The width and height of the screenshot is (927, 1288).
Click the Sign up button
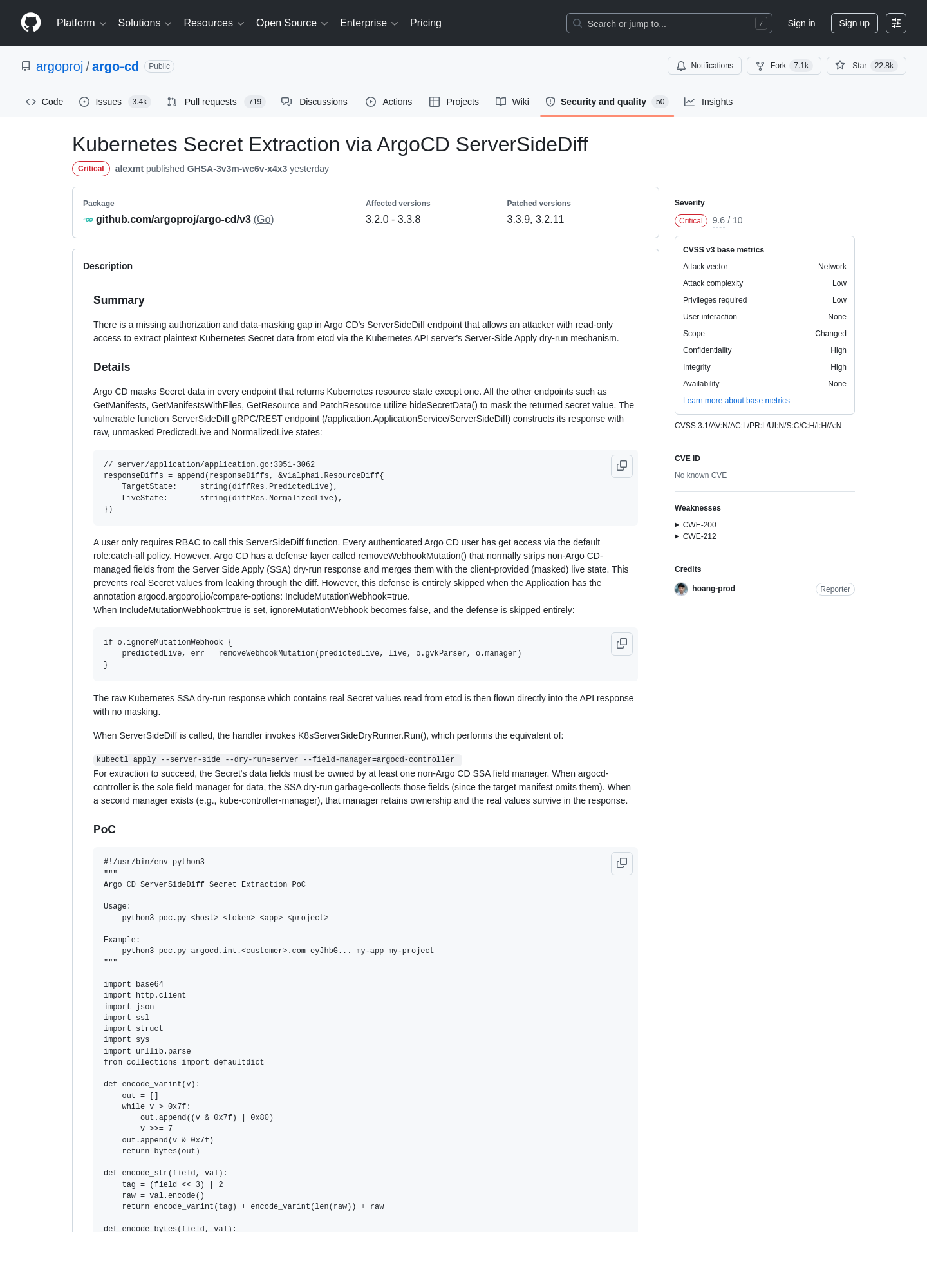tap(854, 23)
